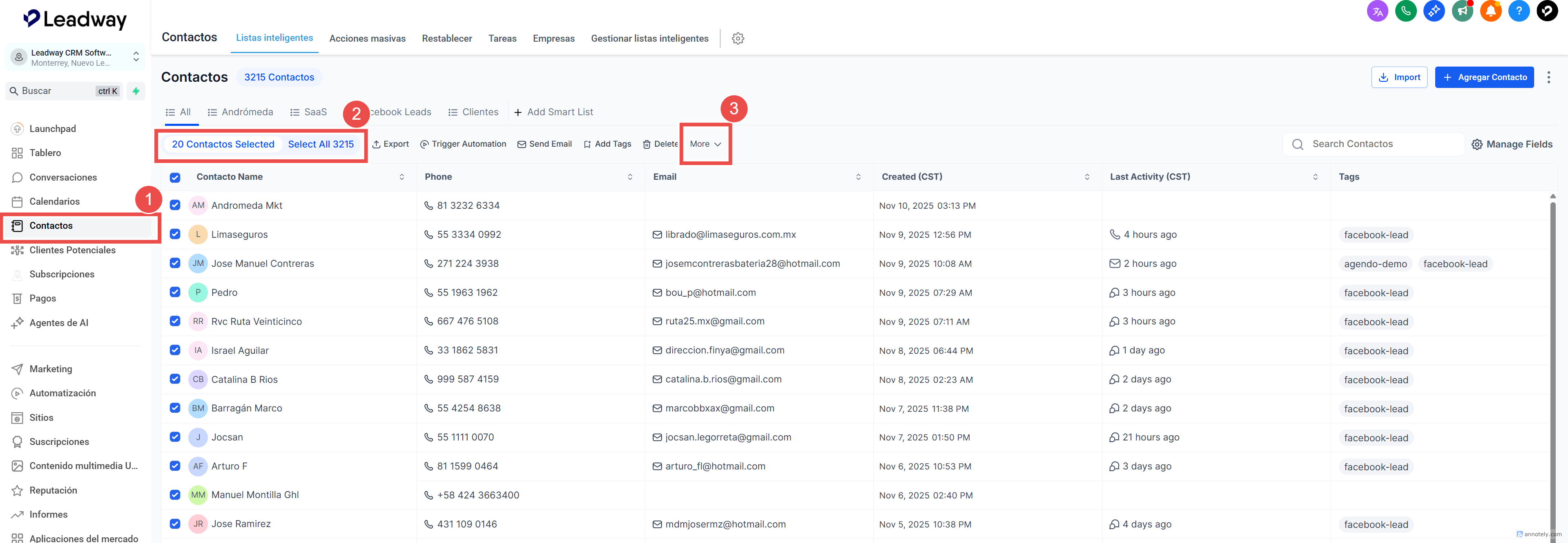The height and width of the screenshot is (543, 1568).
Task: Uncheck the Andromeda Mkt contact checkbox
Action: [175, 205]
